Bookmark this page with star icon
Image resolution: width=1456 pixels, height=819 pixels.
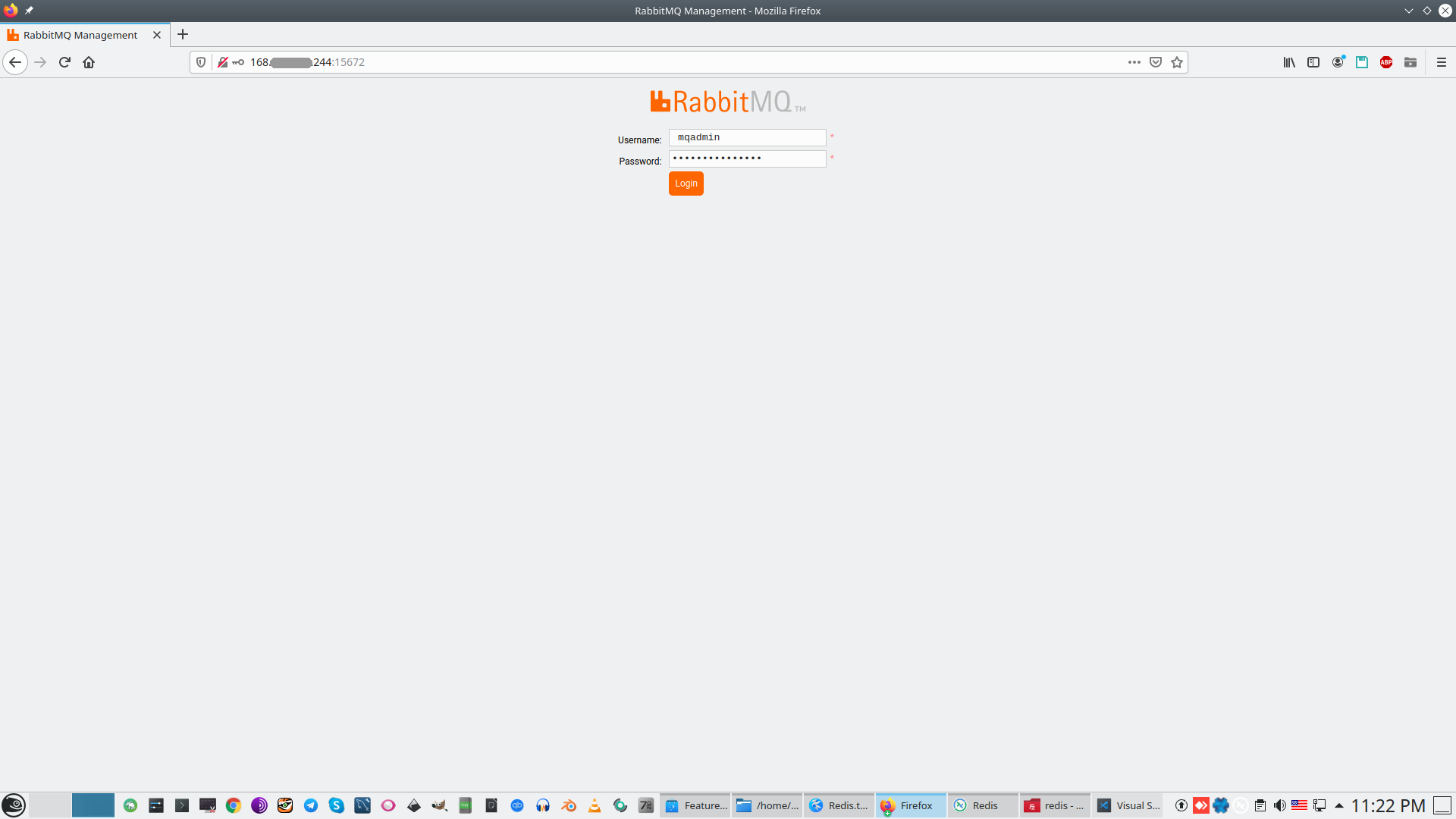1177,62
